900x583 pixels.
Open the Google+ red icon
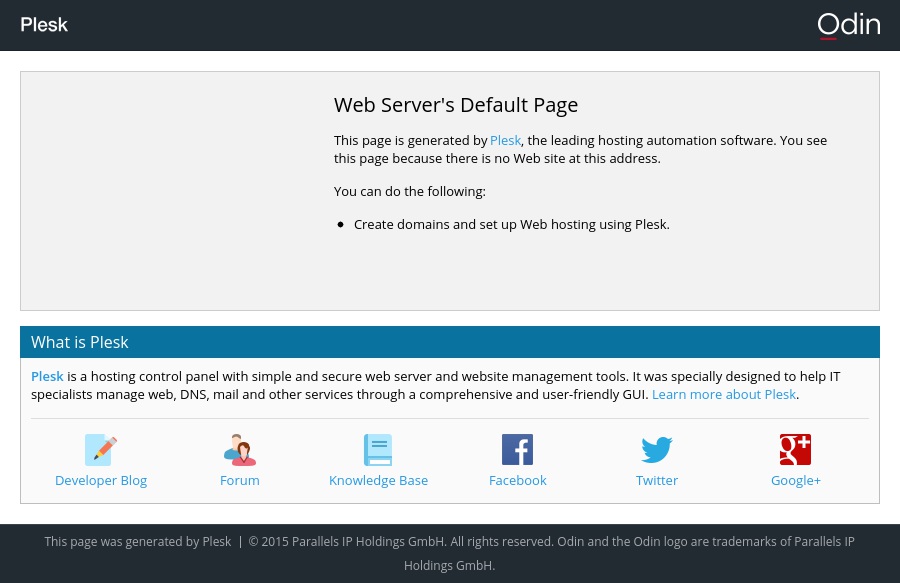(795, 450)
